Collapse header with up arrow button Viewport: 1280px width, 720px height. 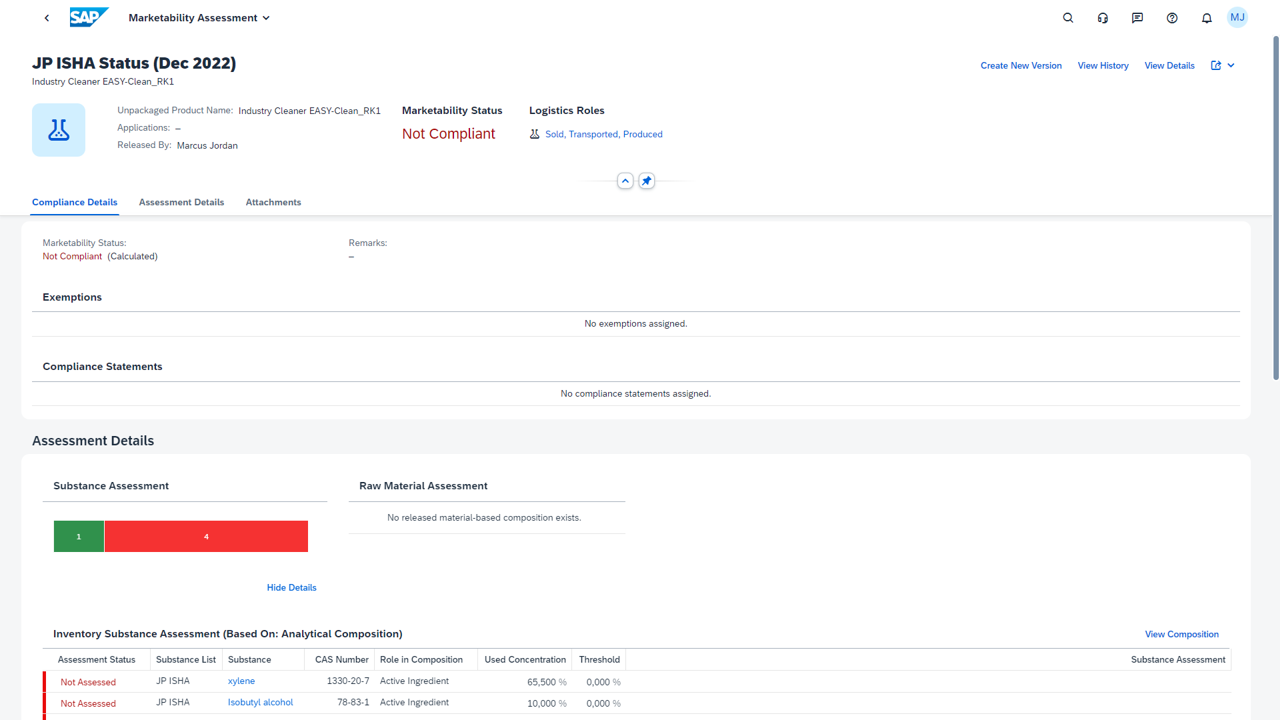coord(625,181)
